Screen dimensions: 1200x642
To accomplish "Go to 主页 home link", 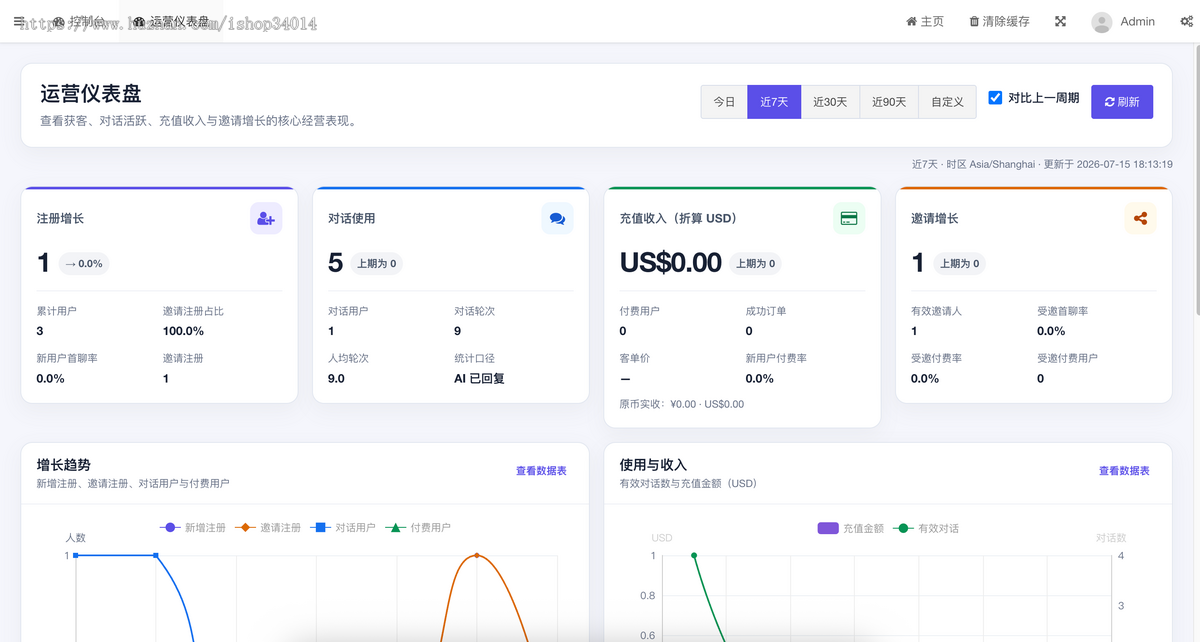I will tap(925, 21).
